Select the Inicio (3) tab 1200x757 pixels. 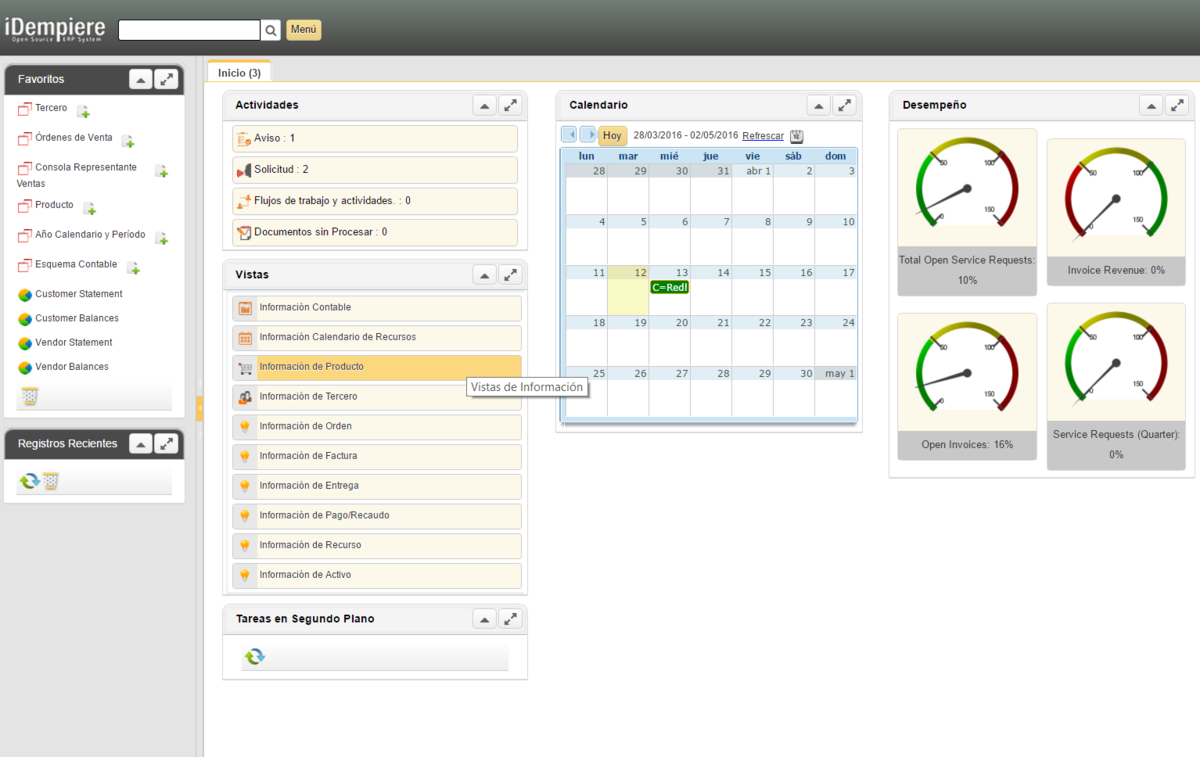[239, 72]
